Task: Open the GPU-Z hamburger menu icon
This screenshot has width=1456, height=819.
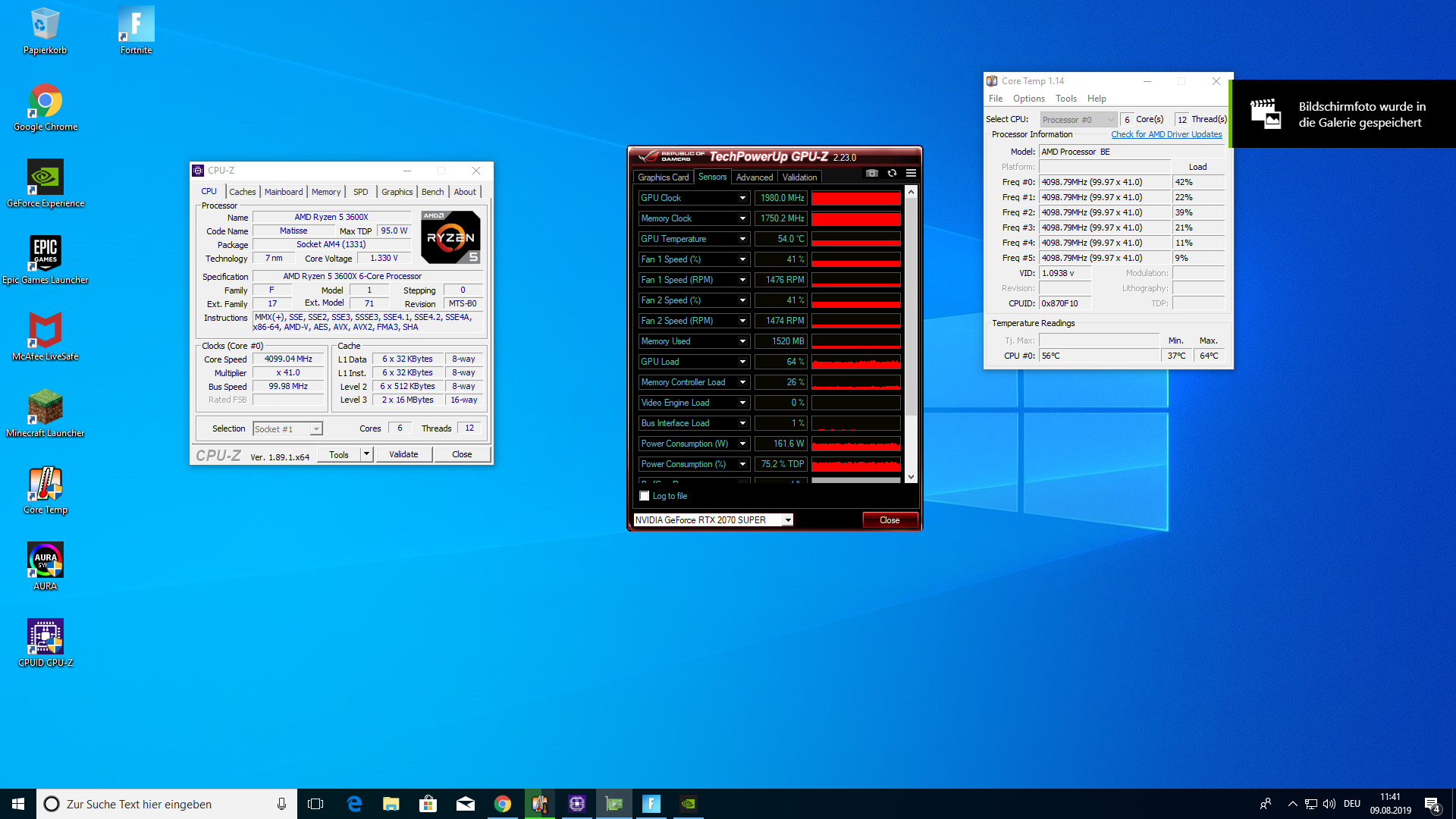Action: coord(911,174)
